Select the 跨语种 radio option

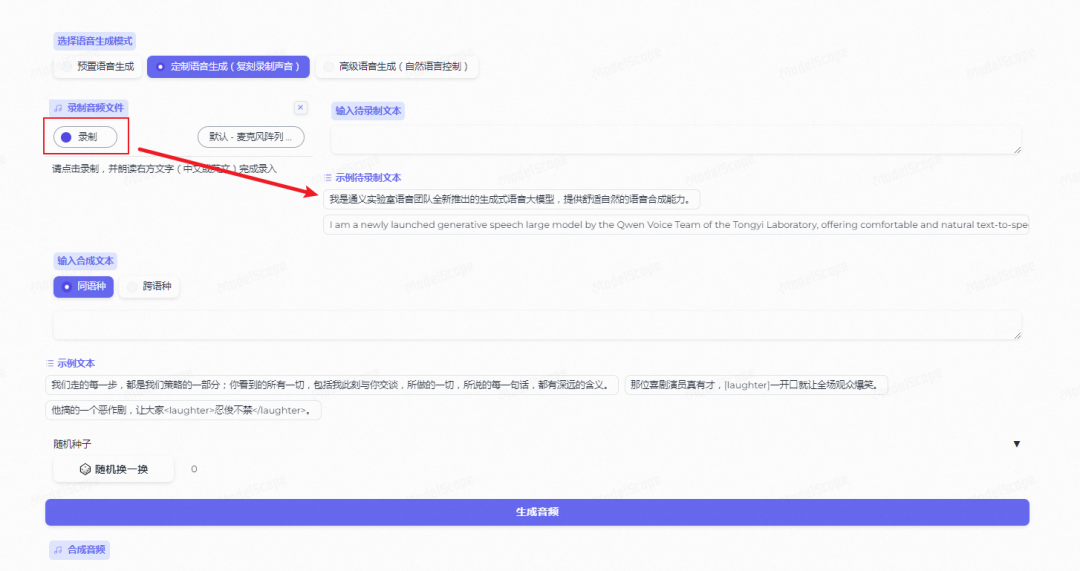click(x=149, y=287)
